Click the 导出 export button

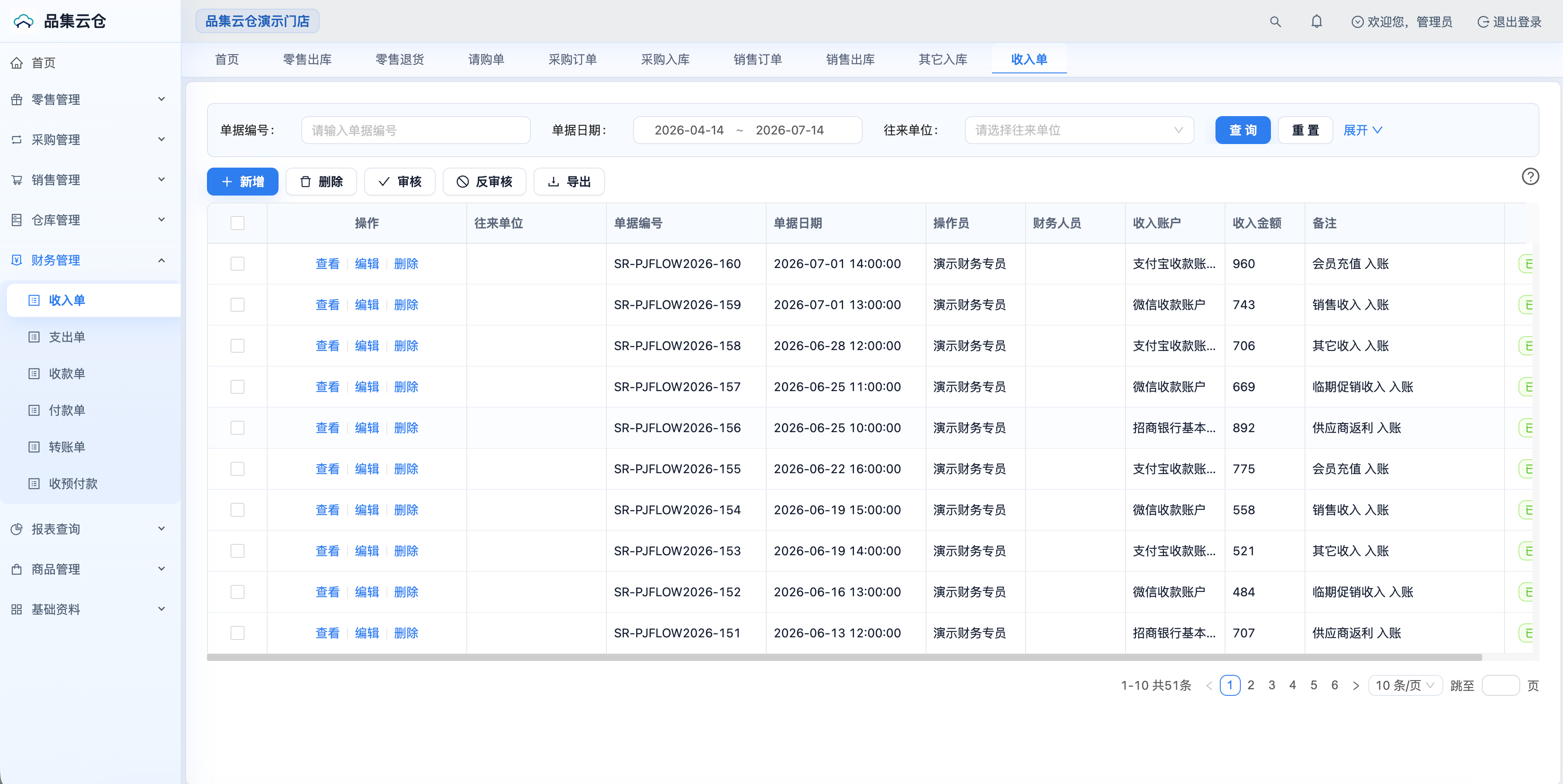(569, 182)
